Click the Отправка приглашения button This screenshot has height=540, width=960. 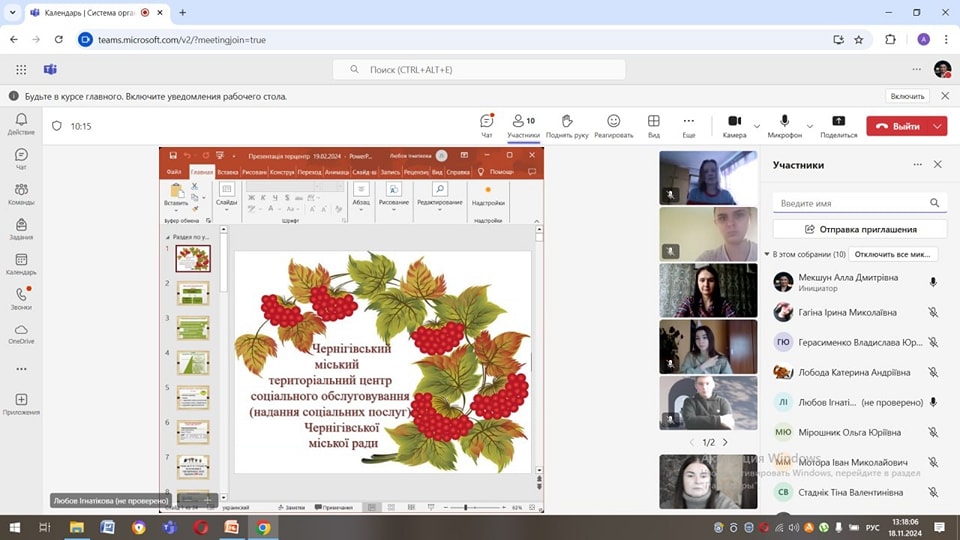point(859,229)
